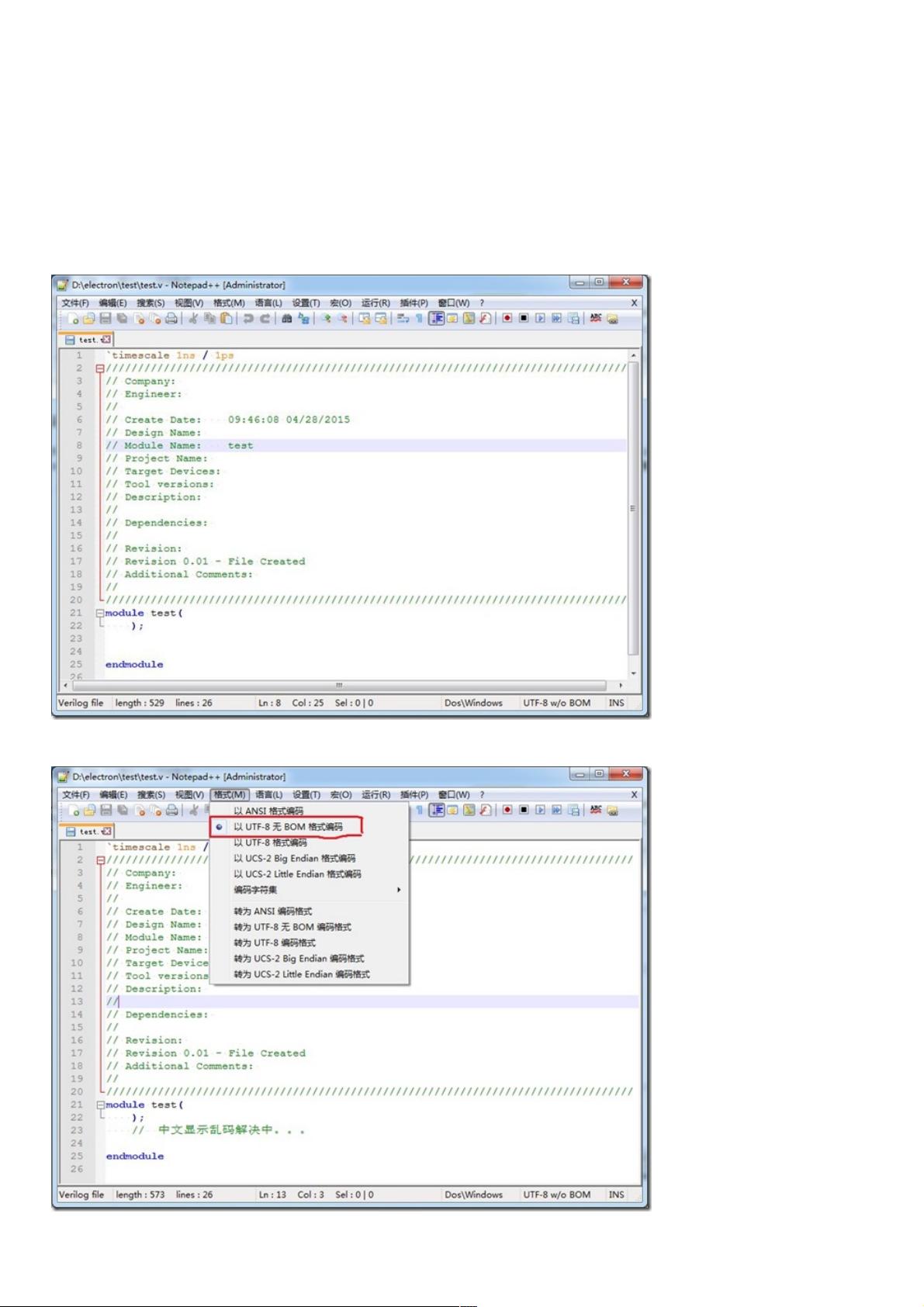
Task: Choose '以 UCS-2 Big Endian 格式编码' option
Action: pos(295,859)
